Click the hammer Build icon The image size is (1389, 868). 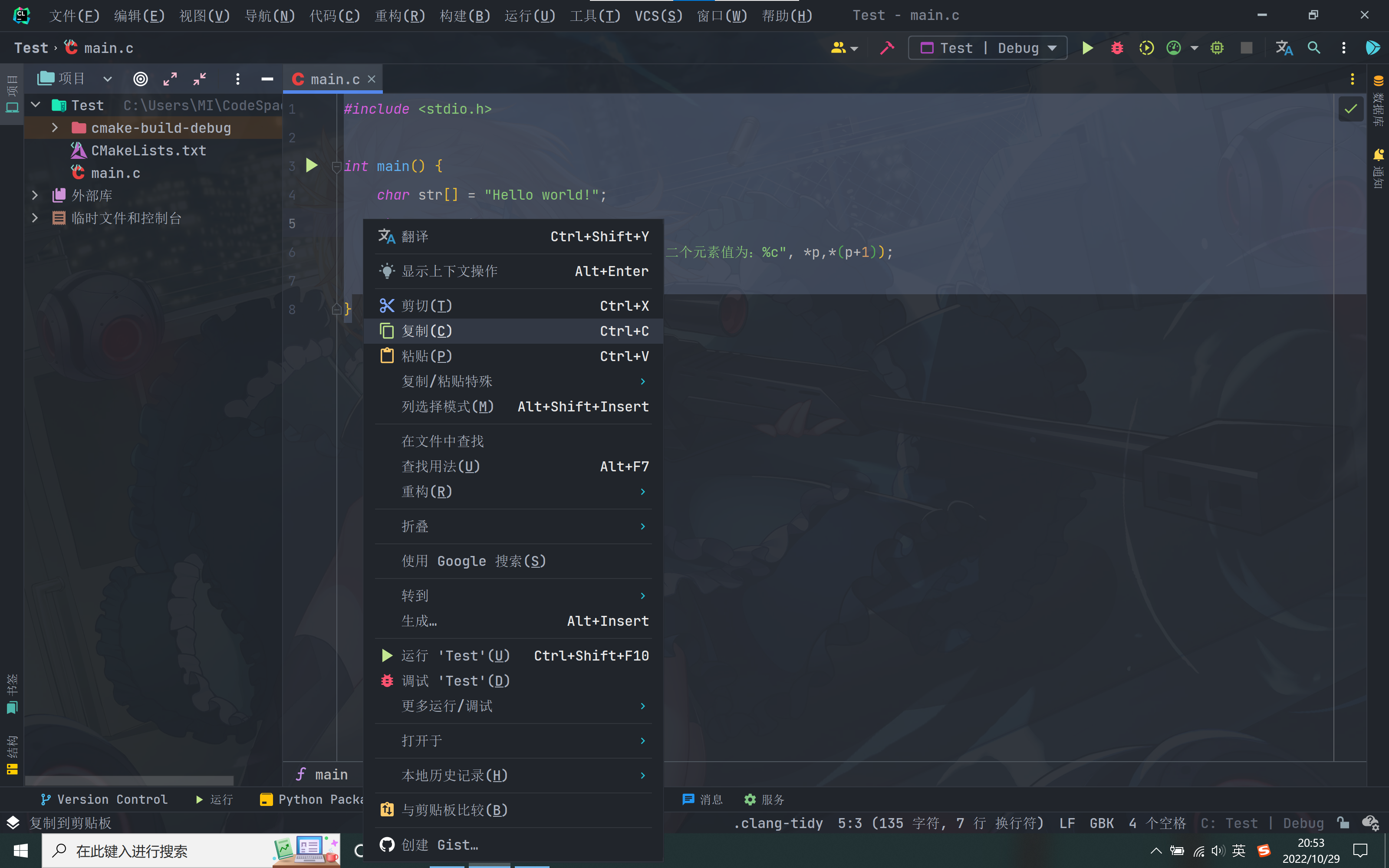[x=887, y=48]
